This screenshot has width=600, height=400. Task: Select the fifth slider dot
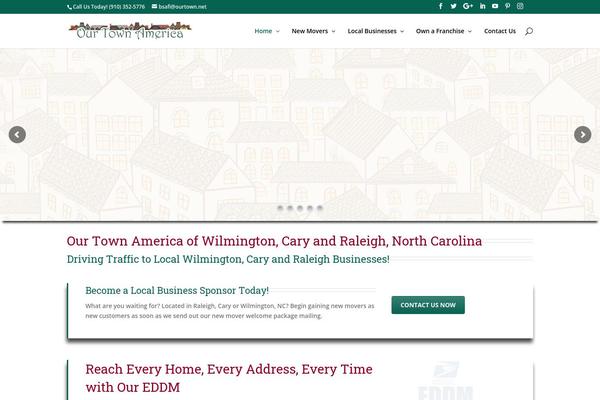pyautogui.click(x=320, y=208)
